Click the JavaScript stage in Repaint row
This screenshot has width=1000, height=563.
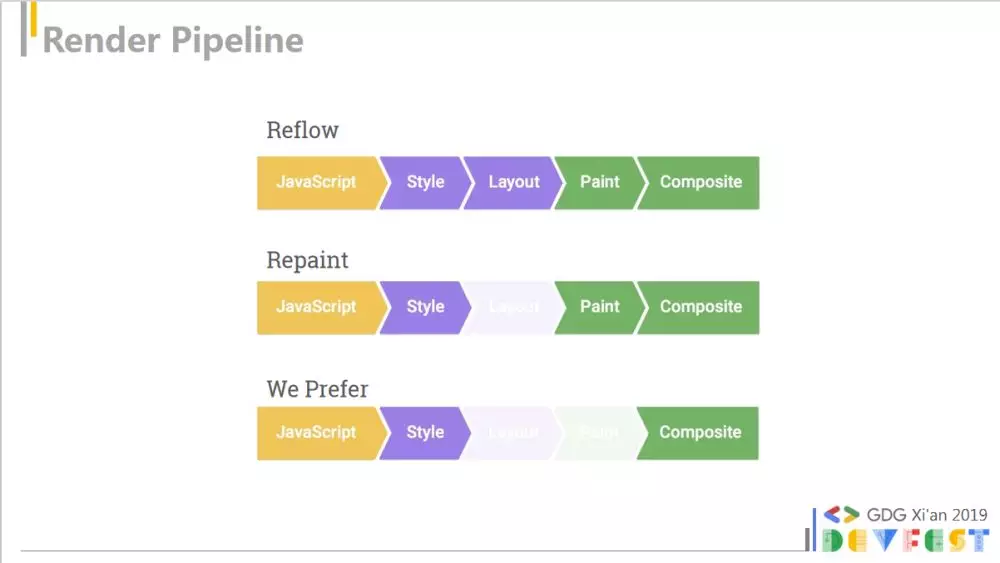coord(319,307)
